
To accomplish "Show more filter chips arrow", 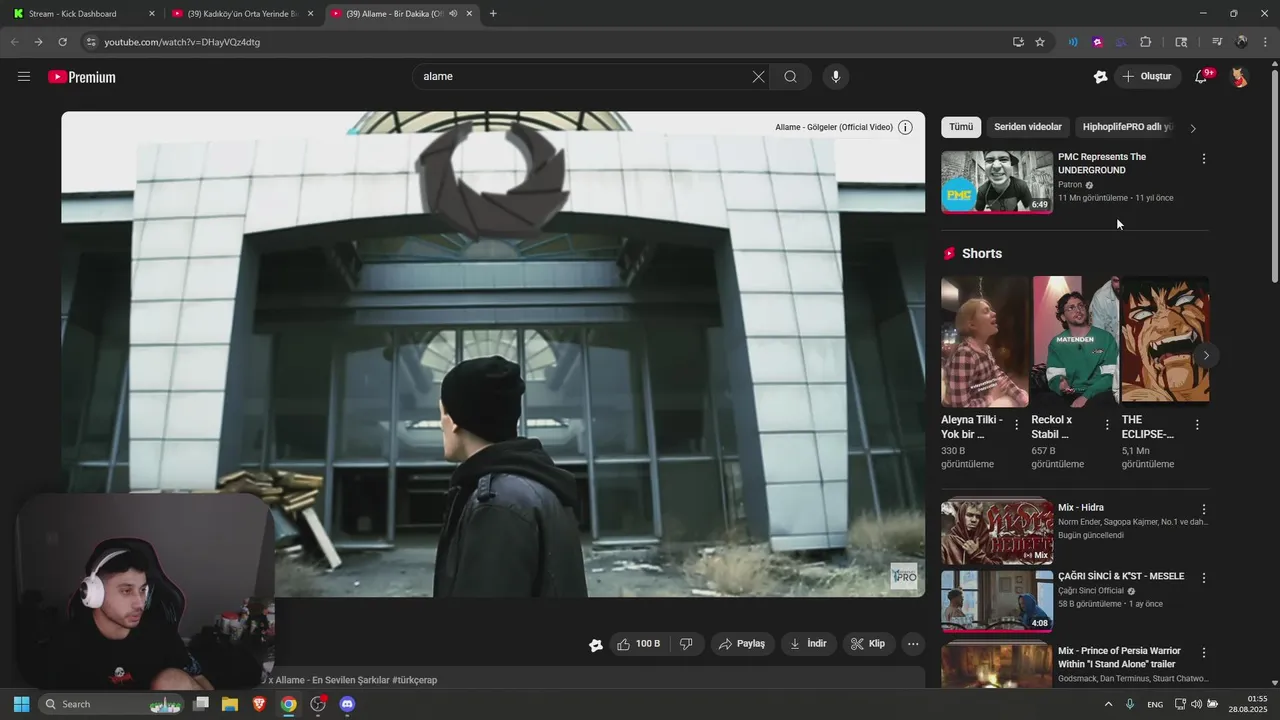I will point(1192,128).
